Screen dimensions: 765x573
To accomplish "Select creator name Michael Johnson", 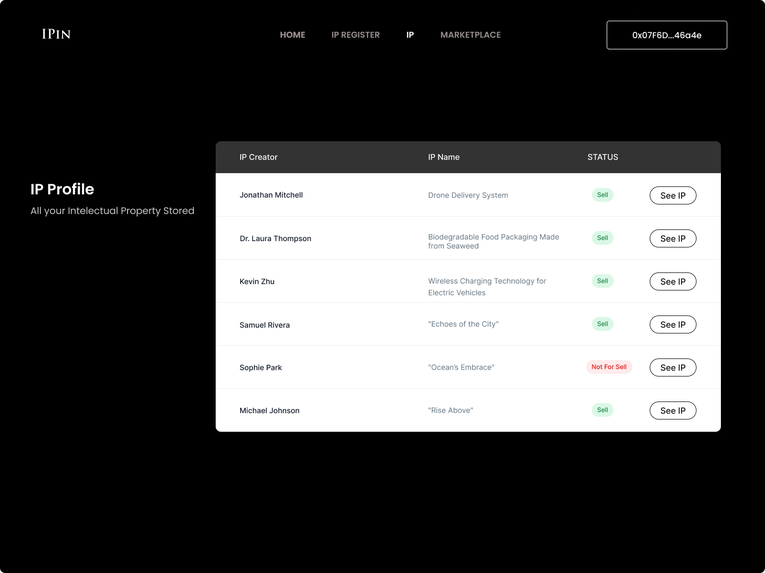I will [269, 410].
